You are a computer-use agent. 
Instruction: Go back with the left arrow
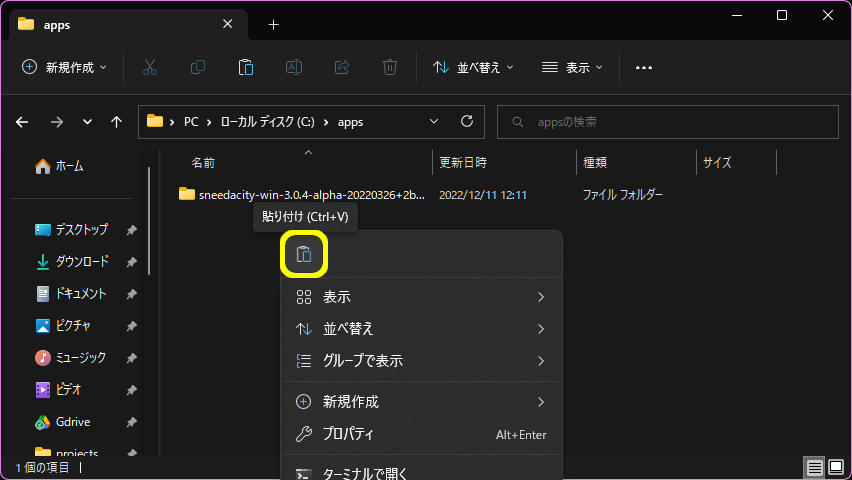(x=22, y=122)
